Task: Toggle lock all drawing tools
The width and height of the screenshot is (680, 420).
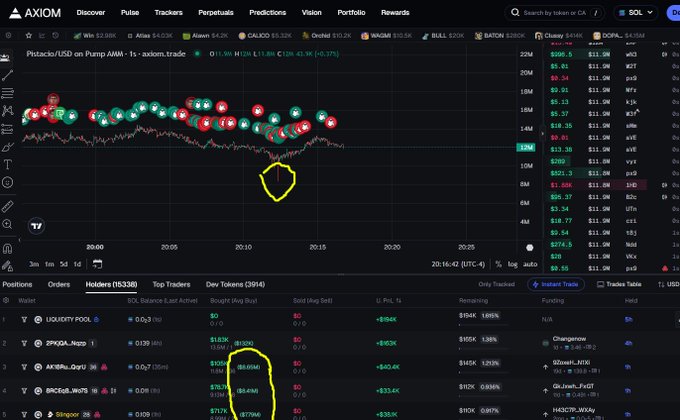Action: pyautogui.click(x=7, y=265)
